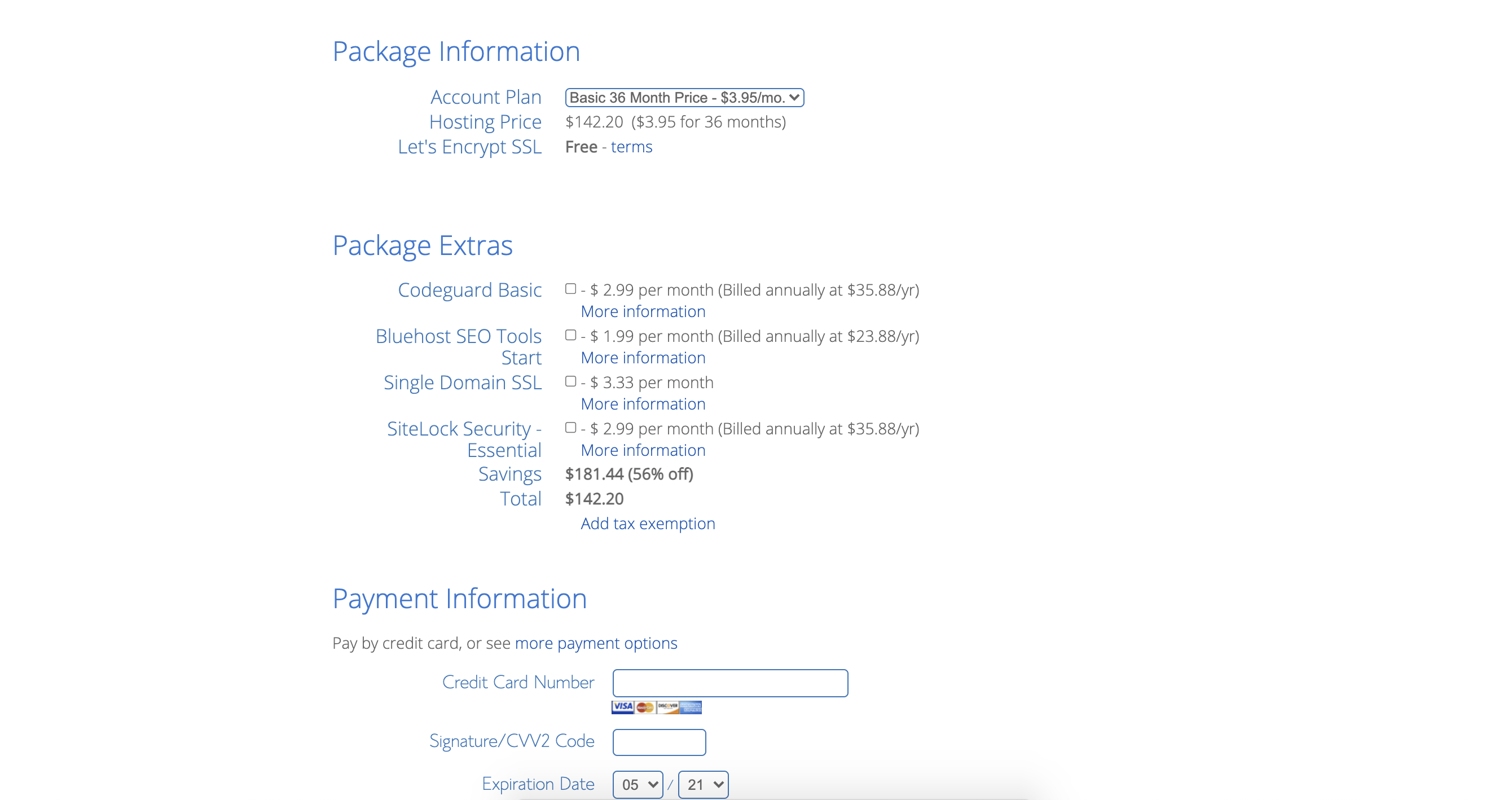Click the Package Information heading
Viewport: 1512px width, 800px height.
coord(456,52)
